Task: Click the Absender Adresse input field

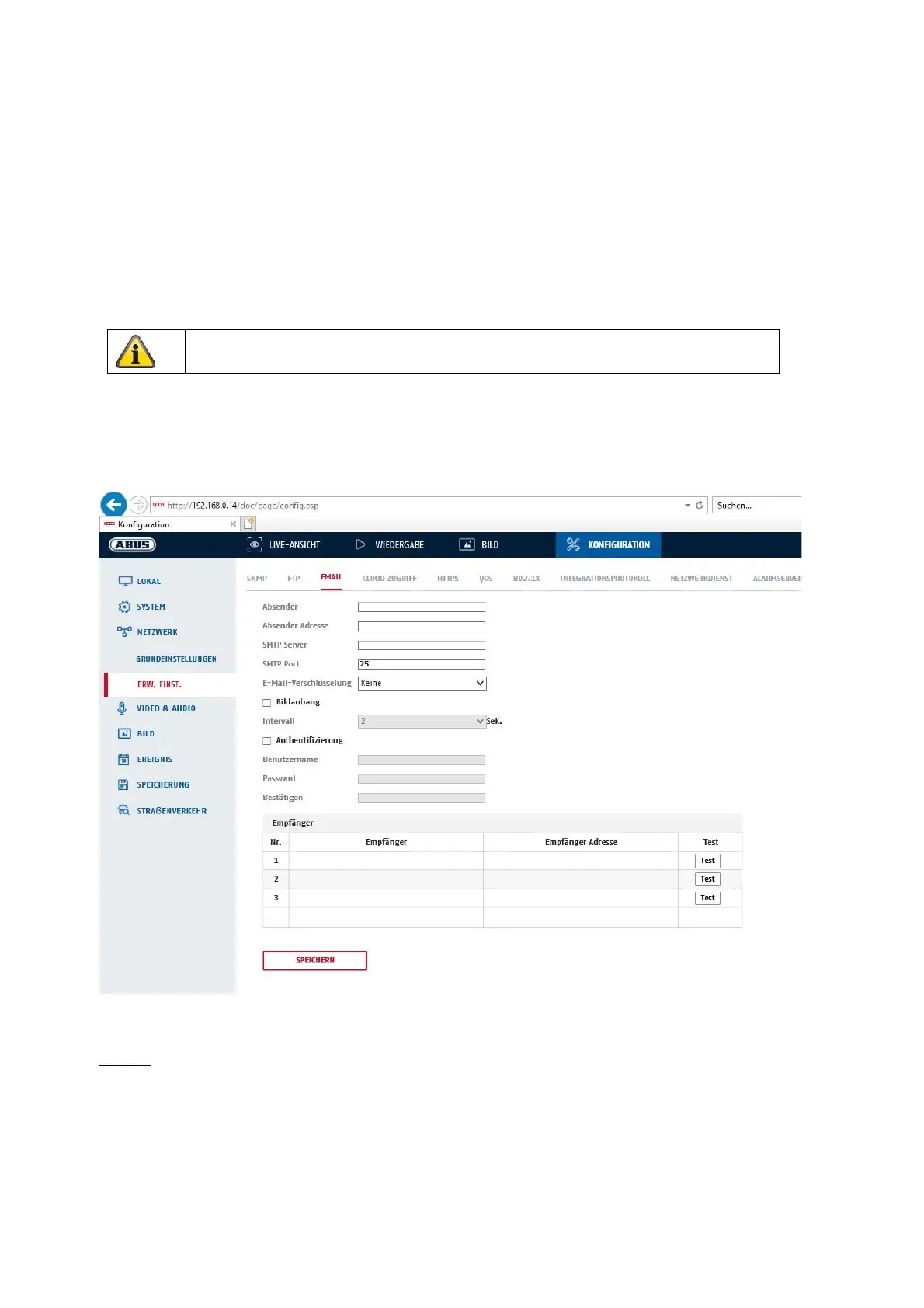Action: (x=422, y=626)
